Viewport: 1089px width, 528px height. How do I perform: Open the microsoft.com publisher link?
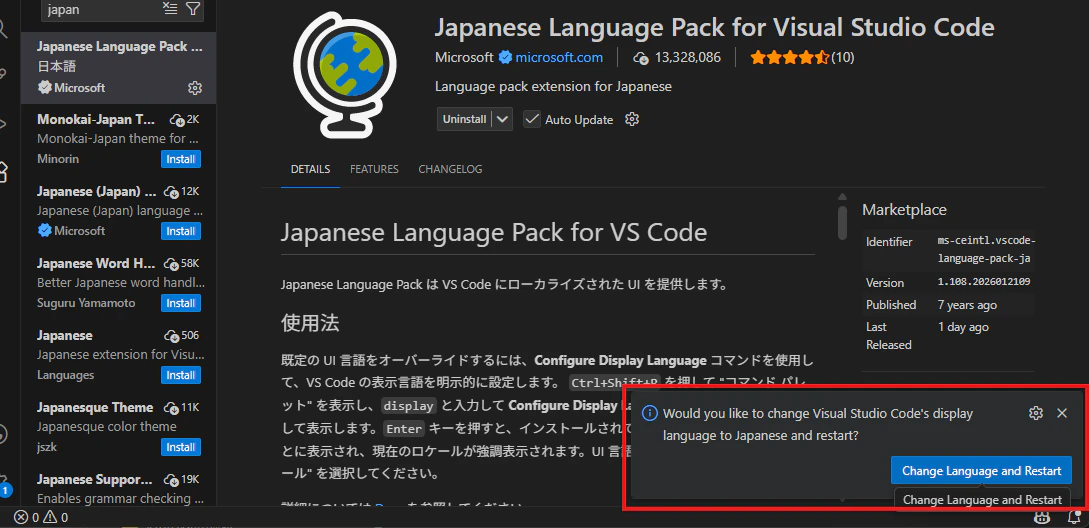(x=559, y=58)
